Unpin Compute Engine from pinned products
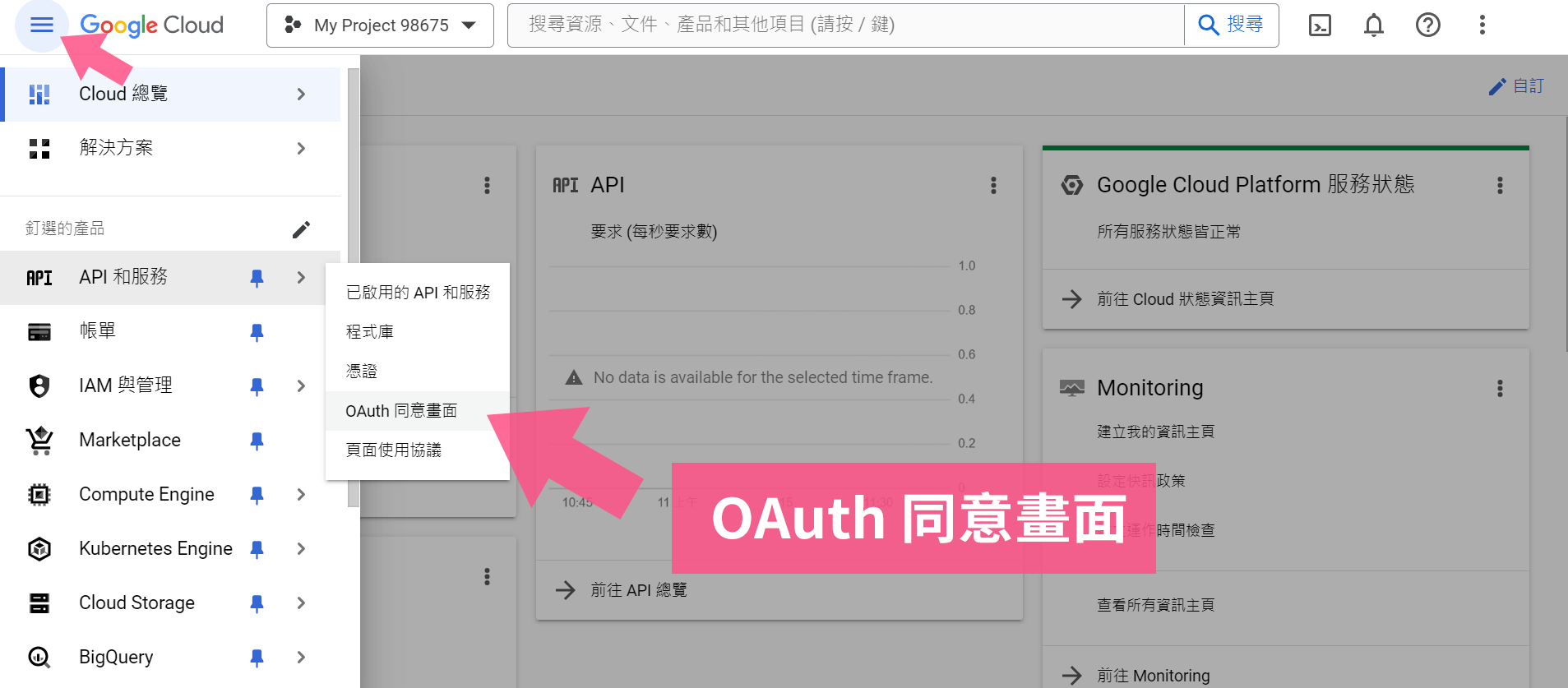 [257, 495]
